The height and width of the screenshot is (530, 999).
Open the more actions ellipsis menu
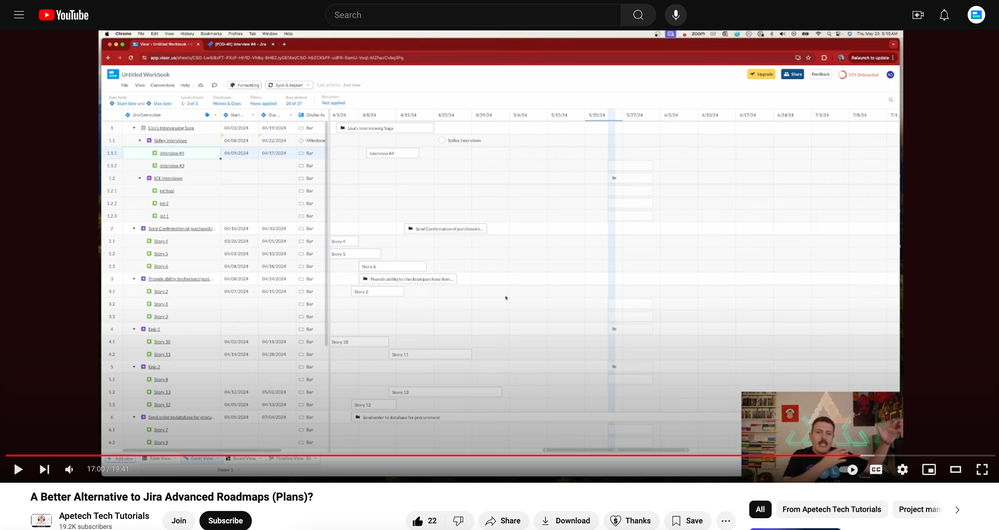tap(726, 520)
